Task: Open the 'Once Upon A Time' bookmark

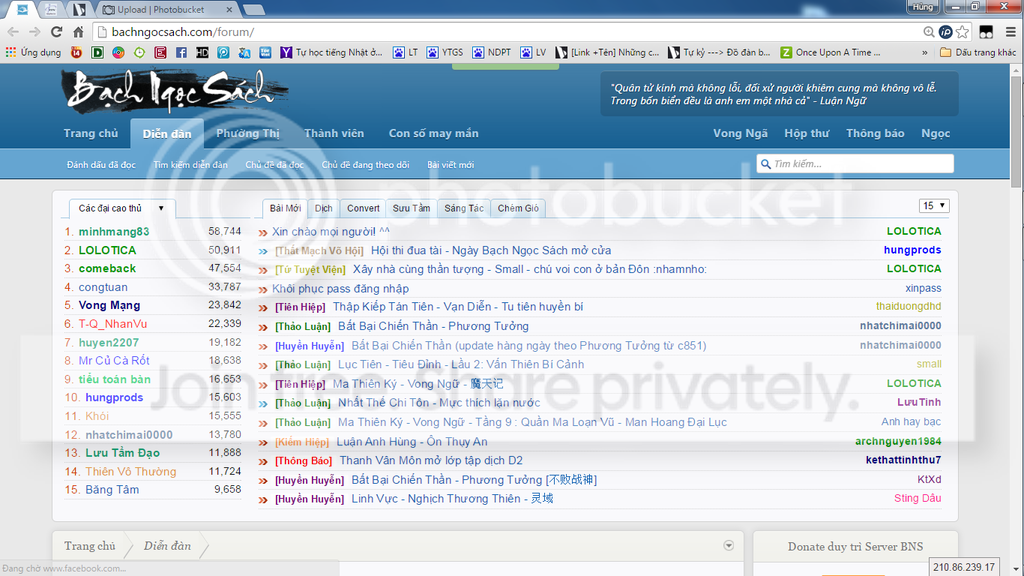Action: [832, 52]
